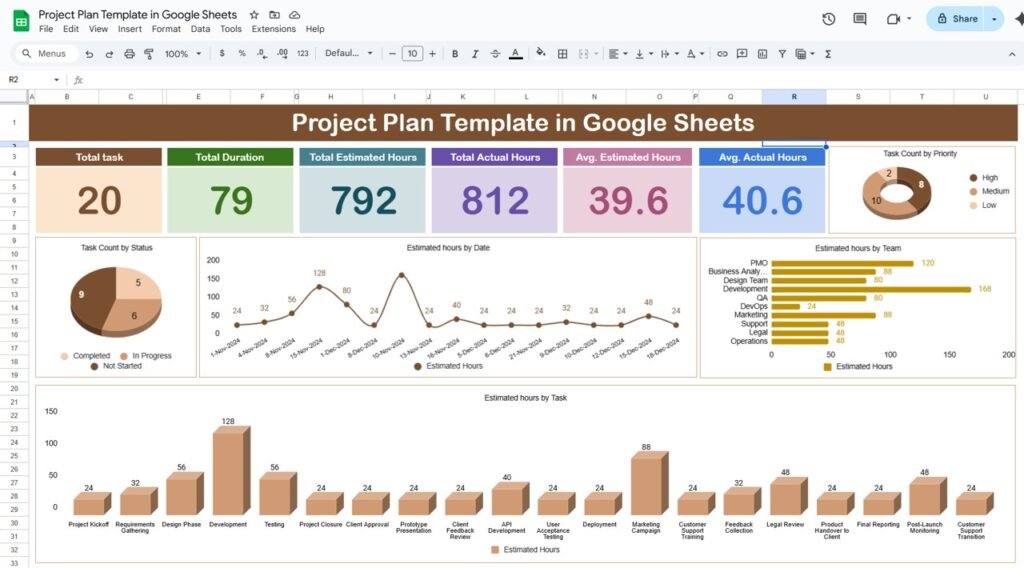Click the Insert link icon
The width and height of the screenshot is (1024, 568).
[720, 54]
